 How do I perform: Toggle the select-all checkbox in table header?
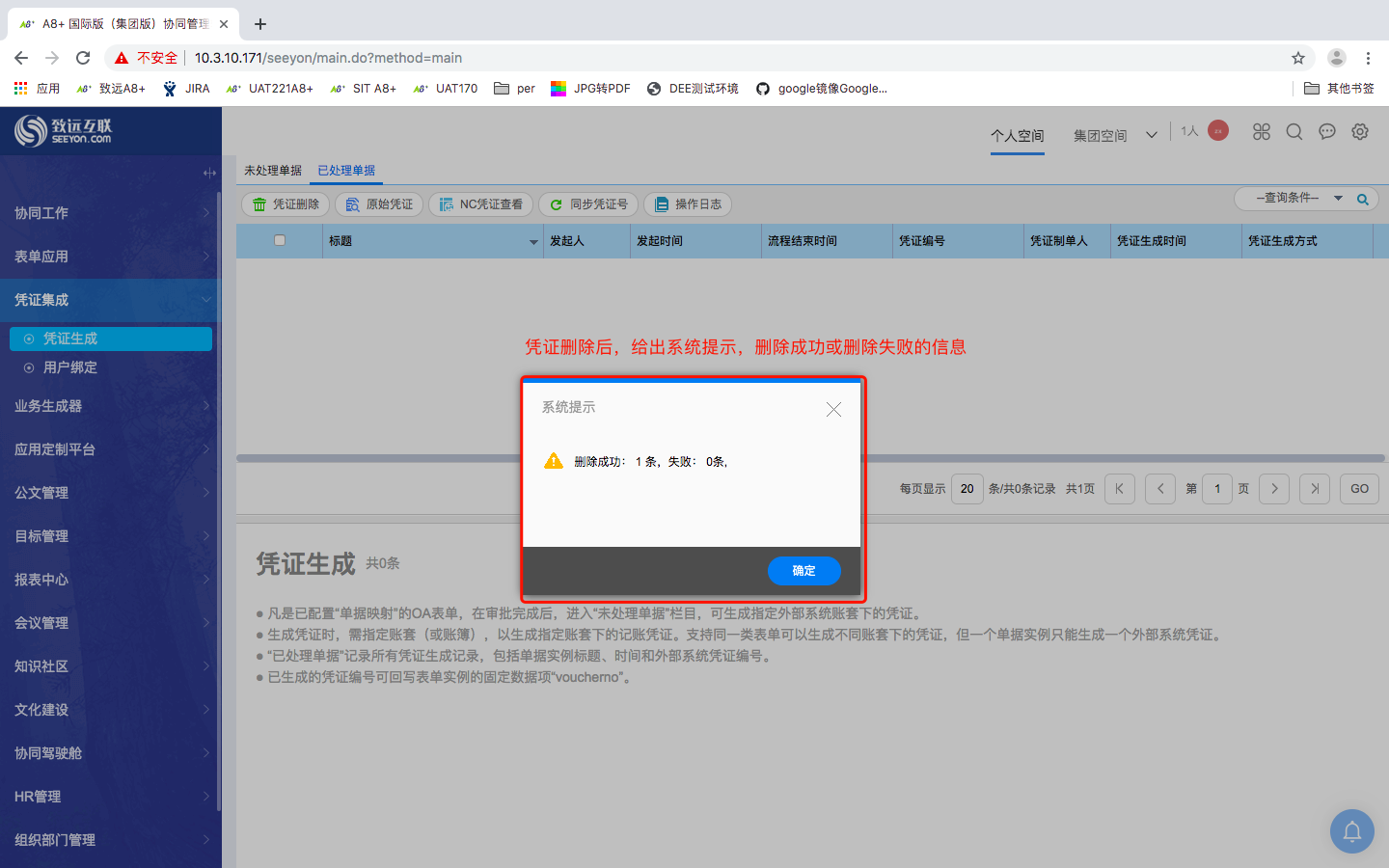point(280,240)
